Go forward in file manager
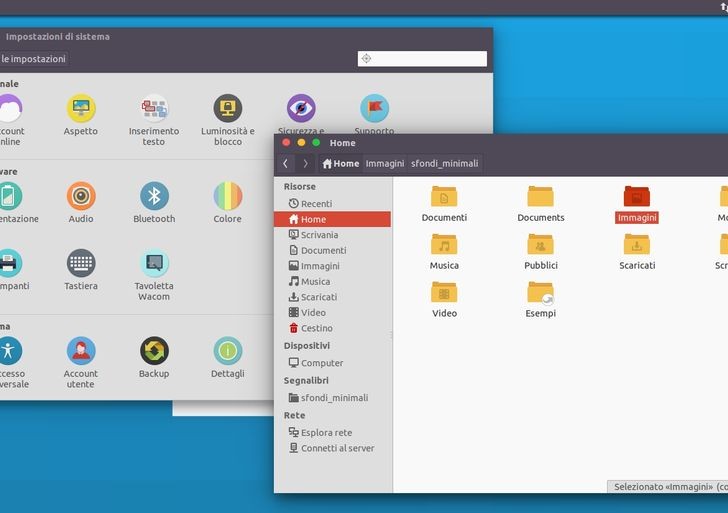The width and height of the screenshot is (728, 513). tap(305, 163)
